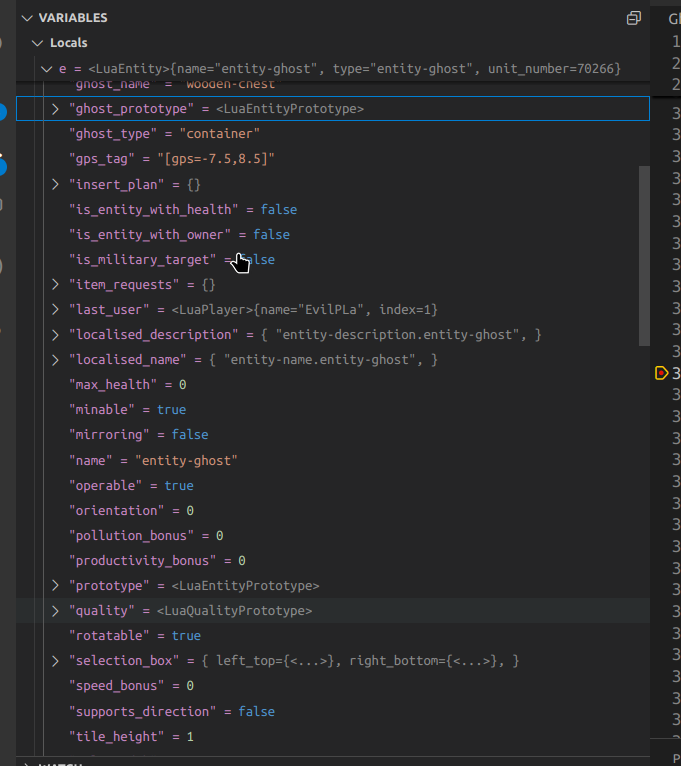Select the "gps_tag" row
The width and height of the screenshot is (681, 766).
pos(333,159)
